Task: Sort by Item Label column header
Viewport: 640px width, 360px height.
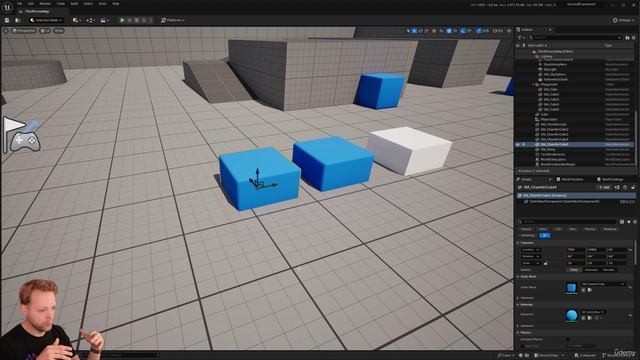Action: (x=537, y=45)
